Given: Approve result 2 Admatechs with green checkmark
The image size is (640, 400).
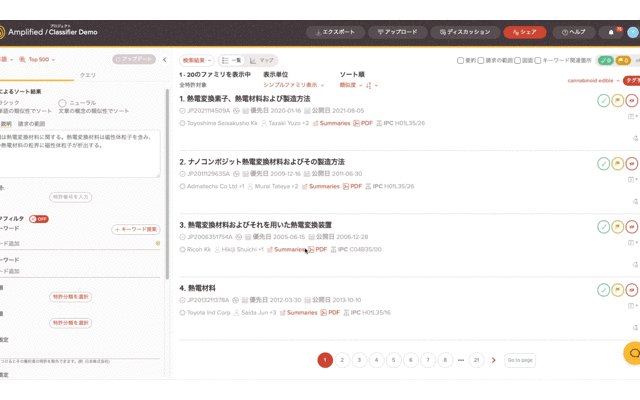Looking at the screenshot, I should [x=603, y=164].
